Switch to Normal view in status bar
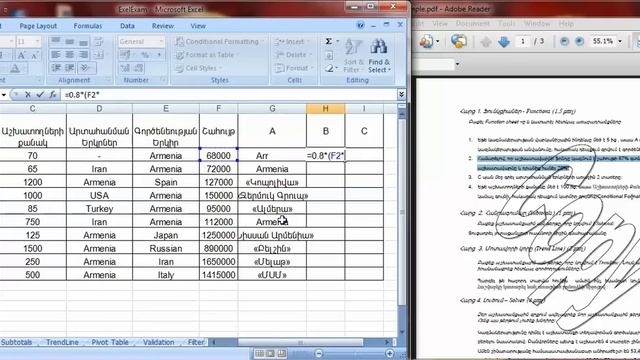This screenshot has height=360, width=640. pos(260,353)
